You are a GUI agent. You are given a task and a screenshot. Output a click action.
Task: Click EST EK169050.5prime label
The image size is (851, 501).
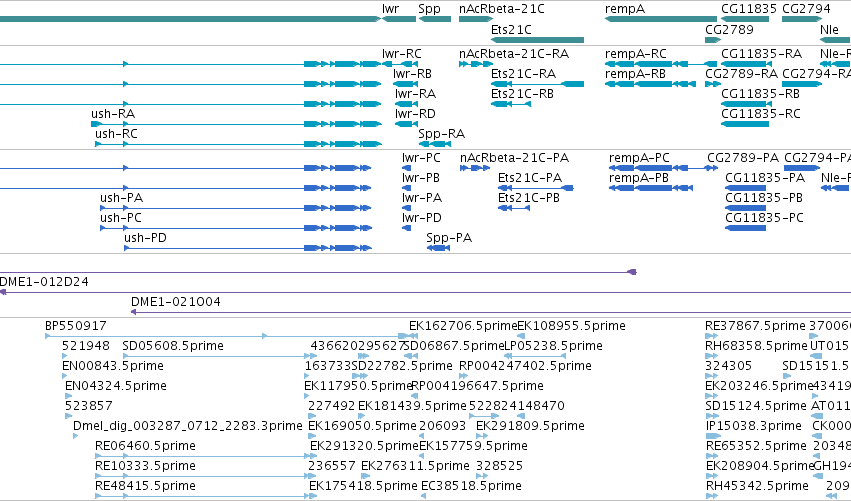tap(362, 427)
